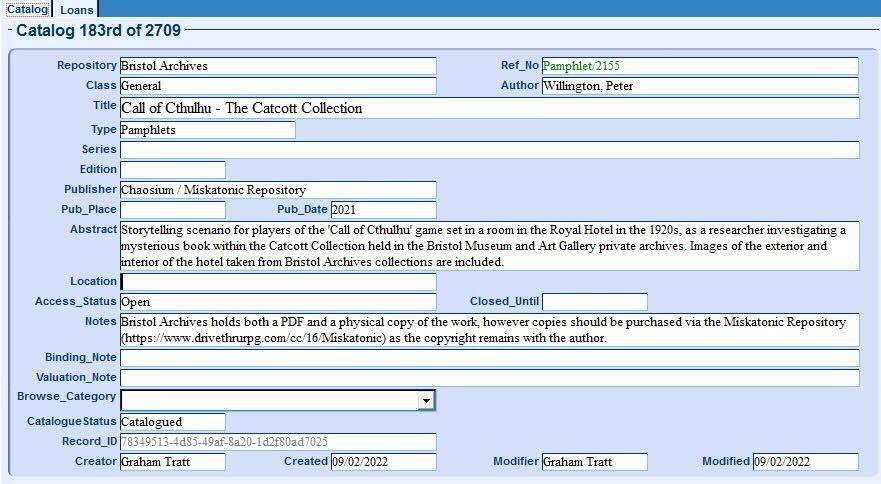Click the Title field Call of Cthulhu
The height and width of the screenshot is (484, 881).
click(489, 108)
